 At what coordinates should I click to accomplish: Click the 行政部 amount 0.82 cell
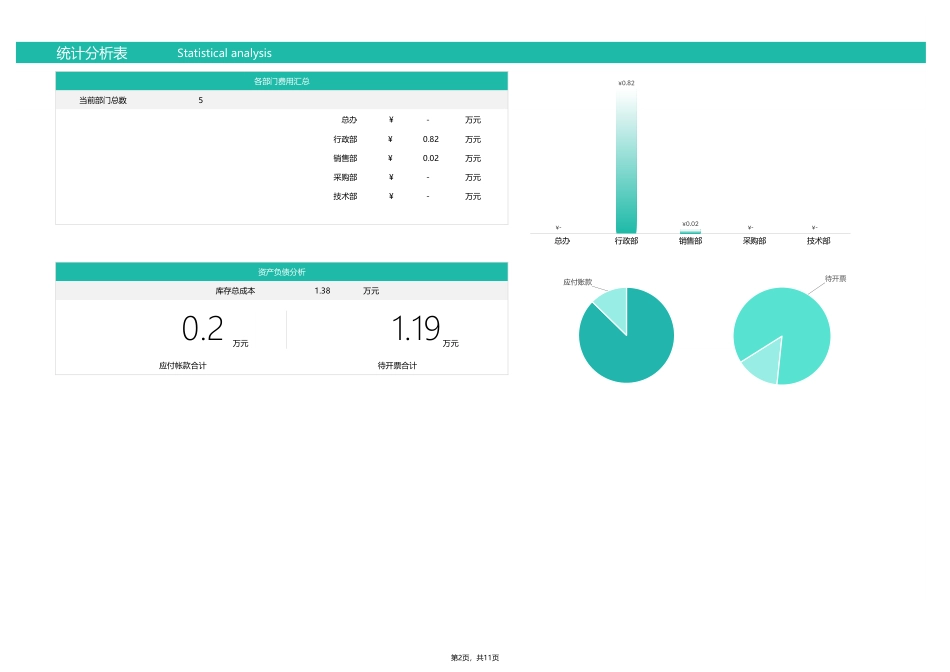pos(430,139)
